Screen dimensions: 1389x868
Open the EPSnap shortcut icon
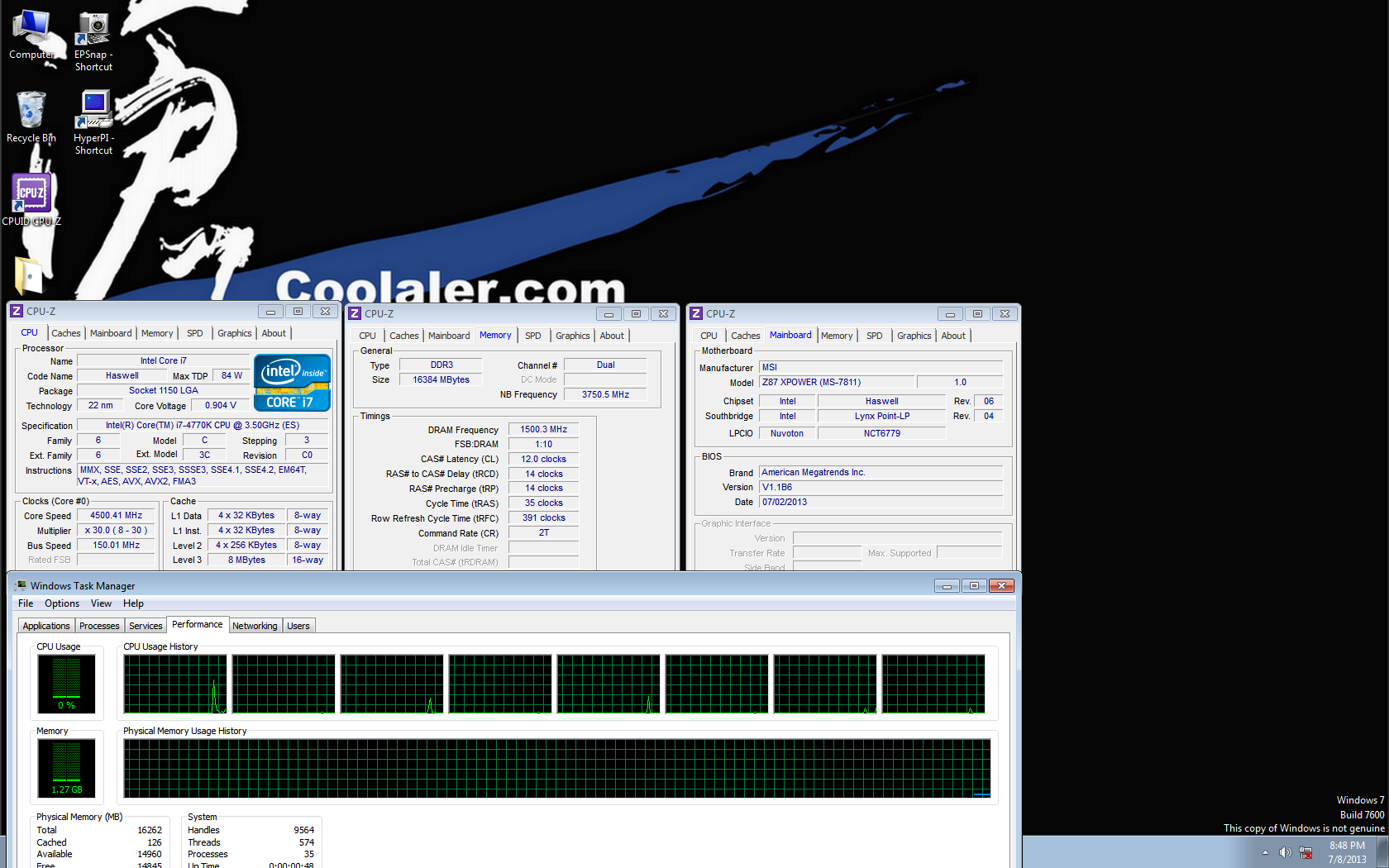click(93, 41)
